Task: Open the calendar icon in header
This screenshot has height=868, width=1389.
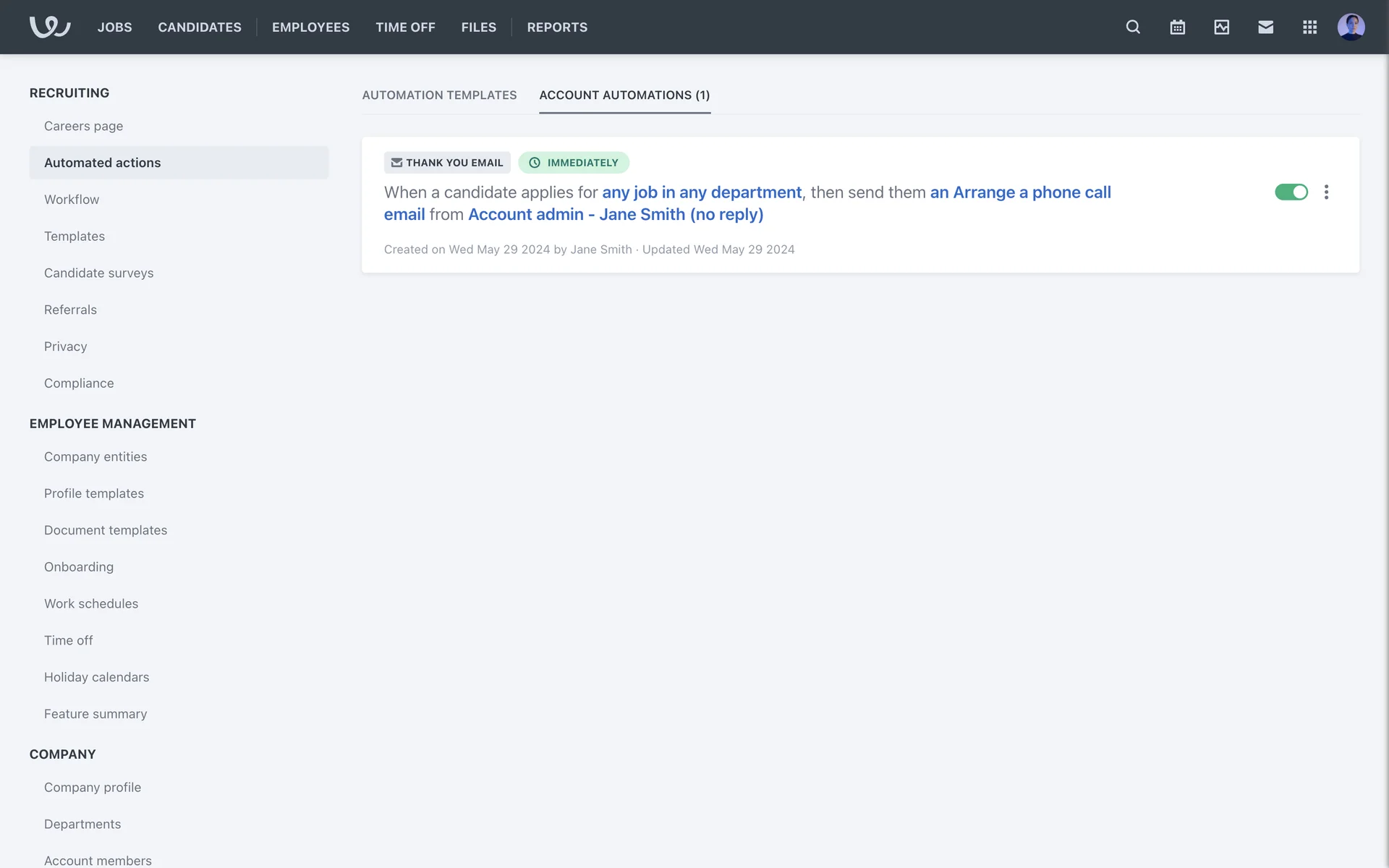Action: [x=1177, y=27]
